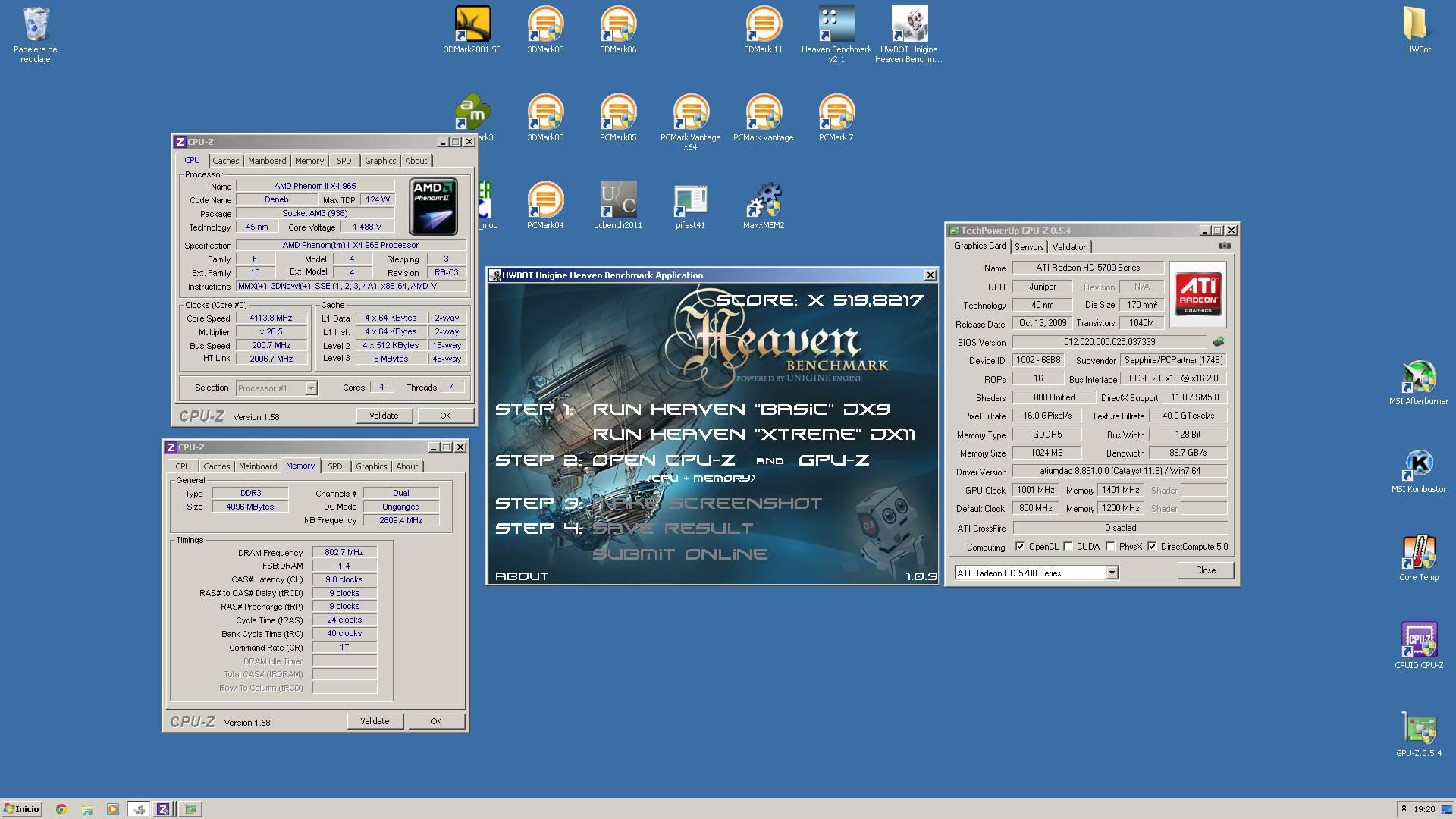Launch ucbench2011 from the desktop

tap(618, 206)
